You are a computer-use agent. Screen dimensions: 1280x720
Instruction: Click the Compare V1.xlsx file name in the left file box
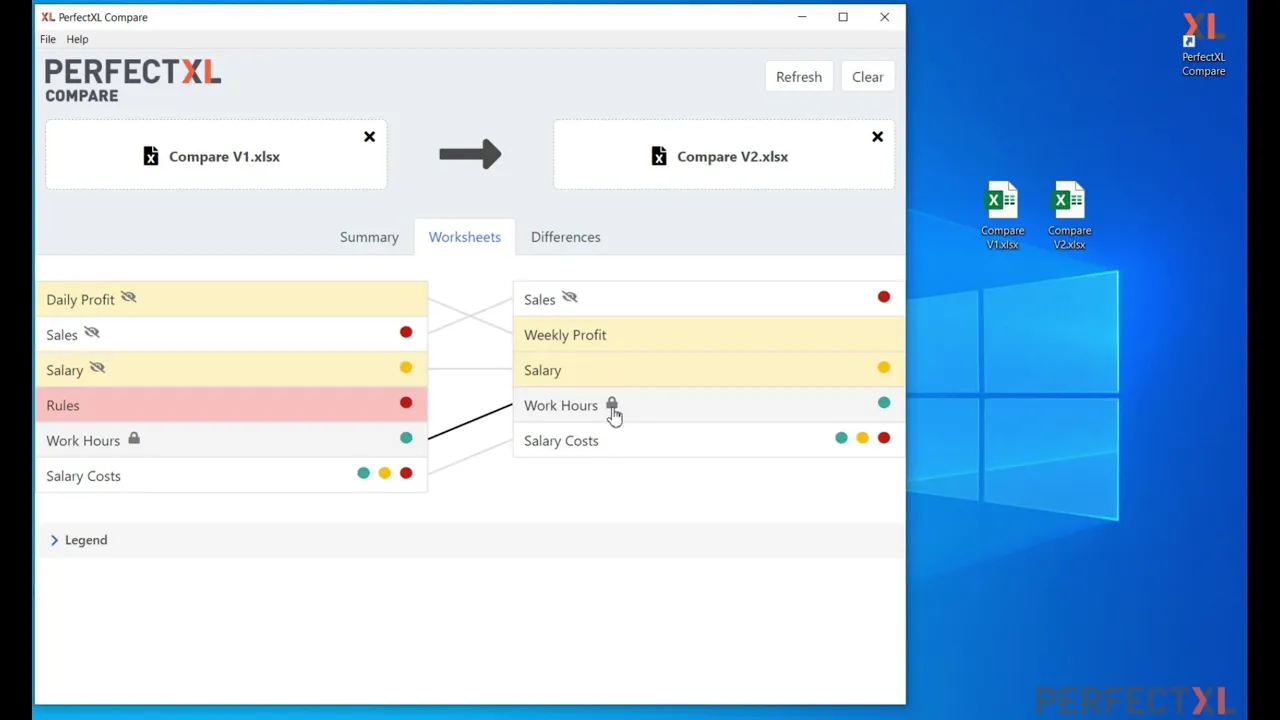coord(224,157)
